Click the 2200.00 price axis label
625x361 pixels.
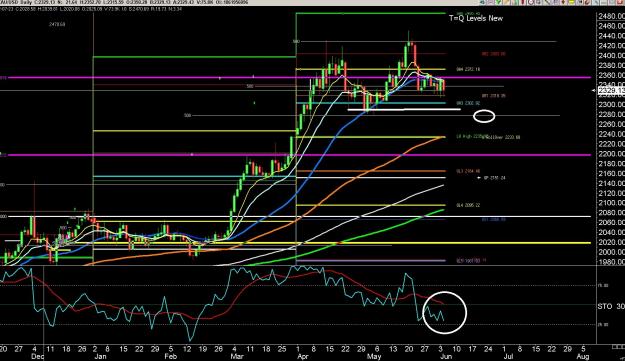(612, 154)
